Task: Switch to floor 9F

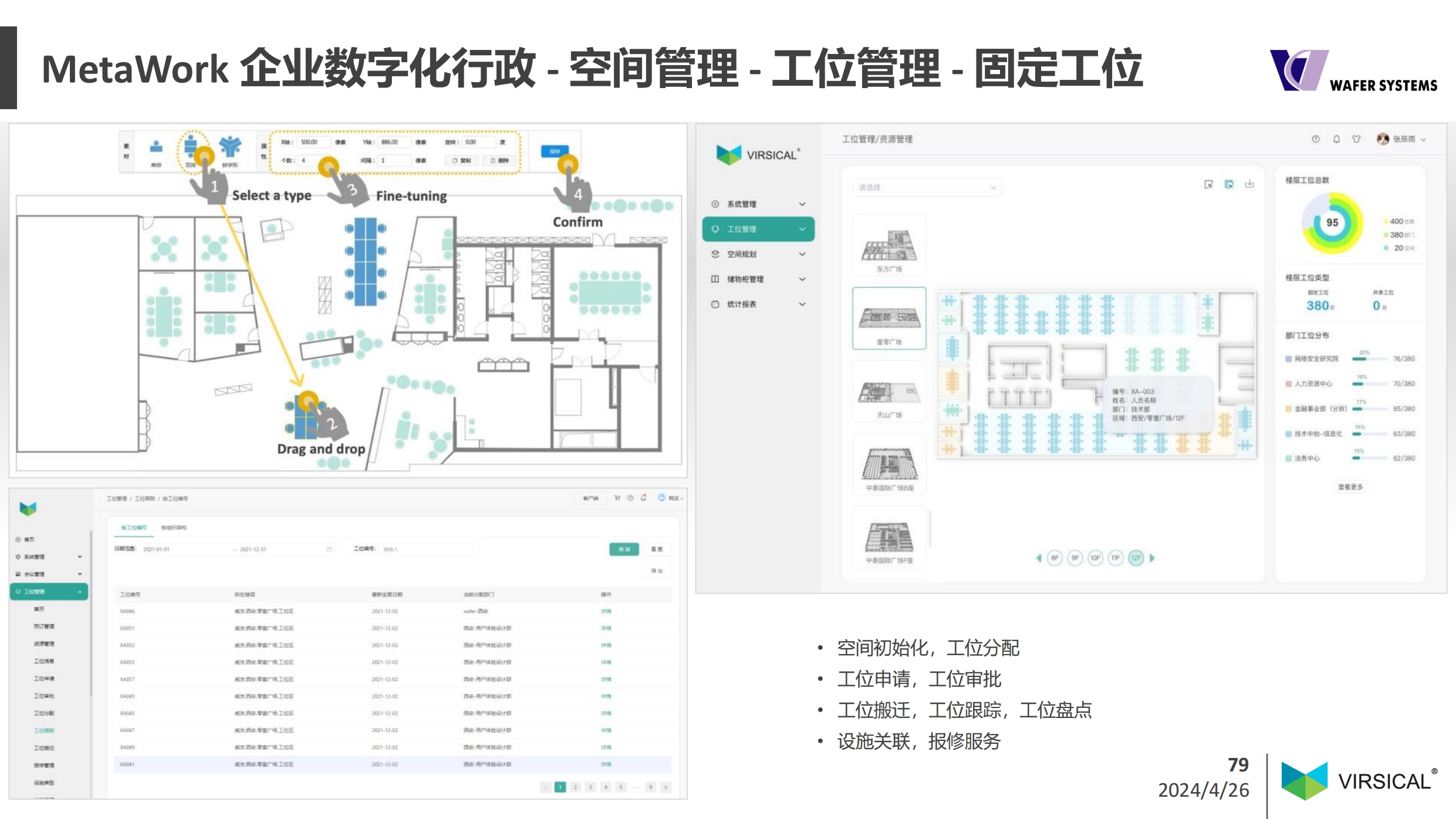Action: [1075, 558]
